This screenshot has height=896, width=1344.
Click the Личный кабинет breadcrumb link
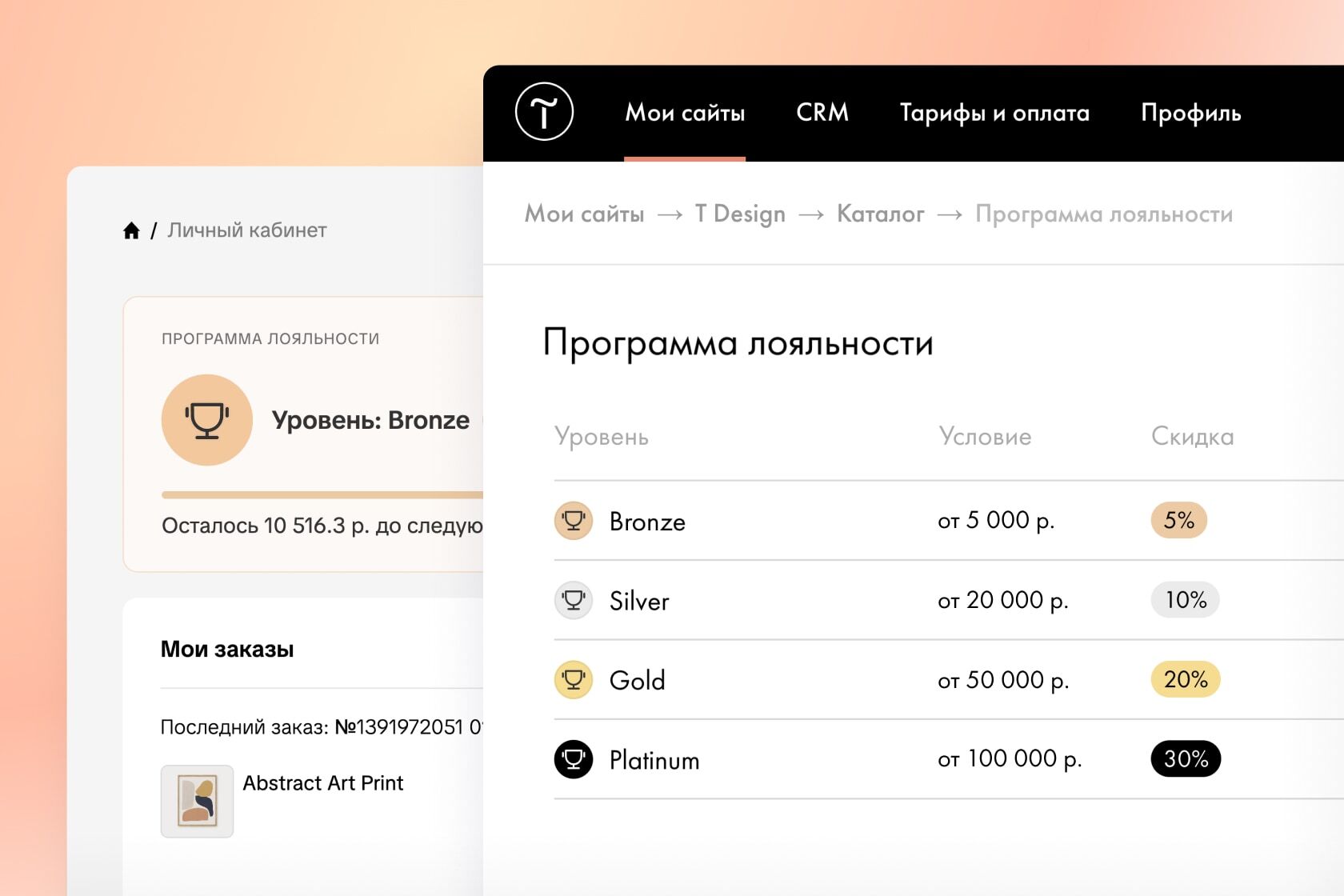(x=247, y=230)
